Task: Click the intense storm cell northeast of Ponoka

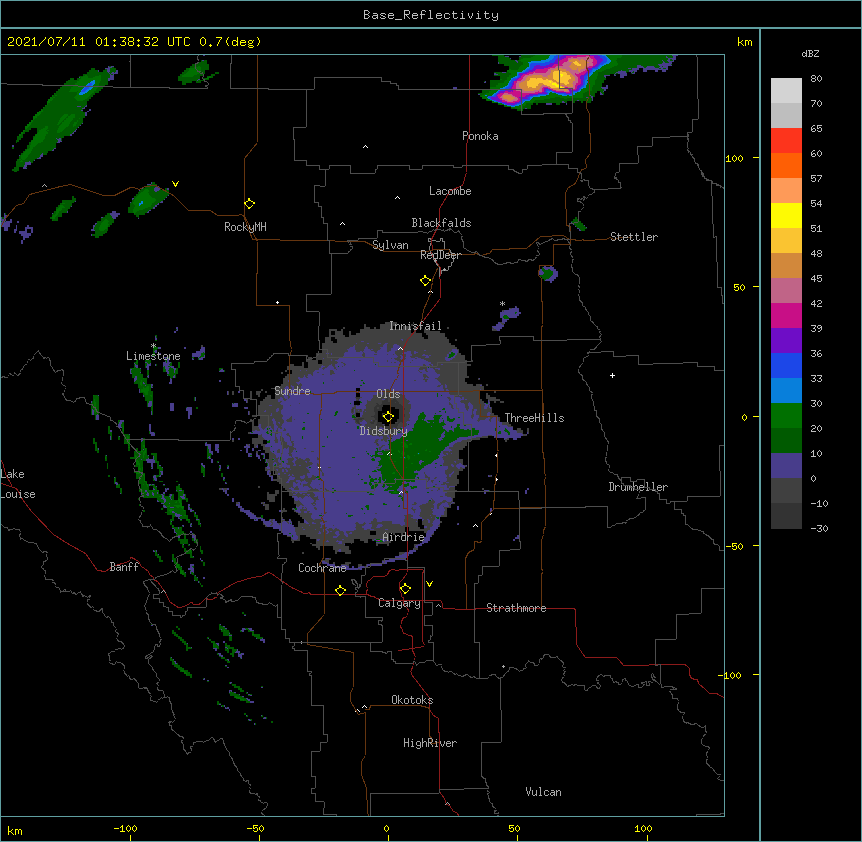Action: pos(550,81)
